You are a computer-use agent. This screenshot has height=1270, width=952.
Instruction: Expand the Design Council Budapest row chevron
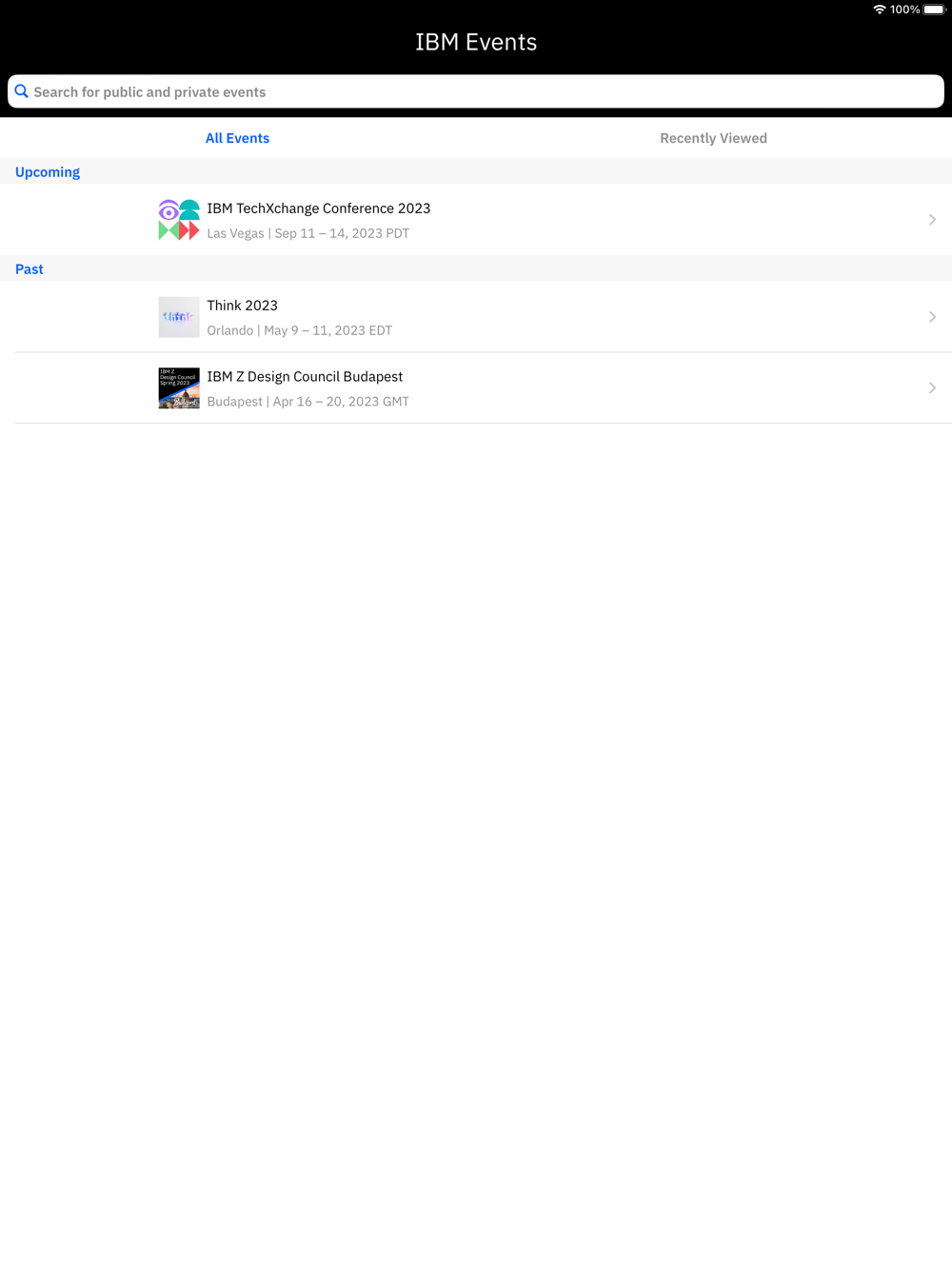click(932, 388)
